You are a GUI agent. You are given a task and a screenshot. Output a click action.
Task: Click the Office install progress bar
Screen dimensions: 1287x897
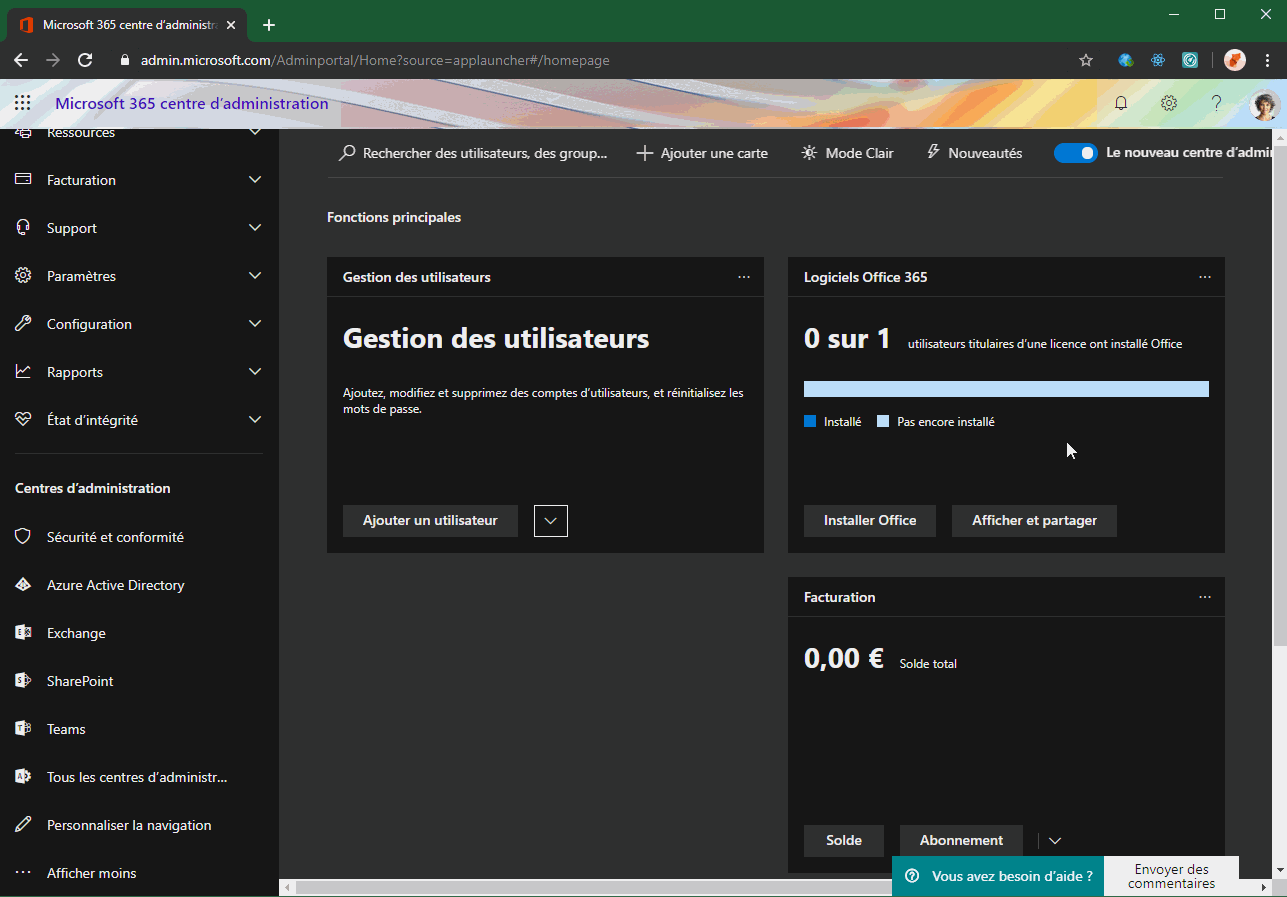pos(1006,389)
